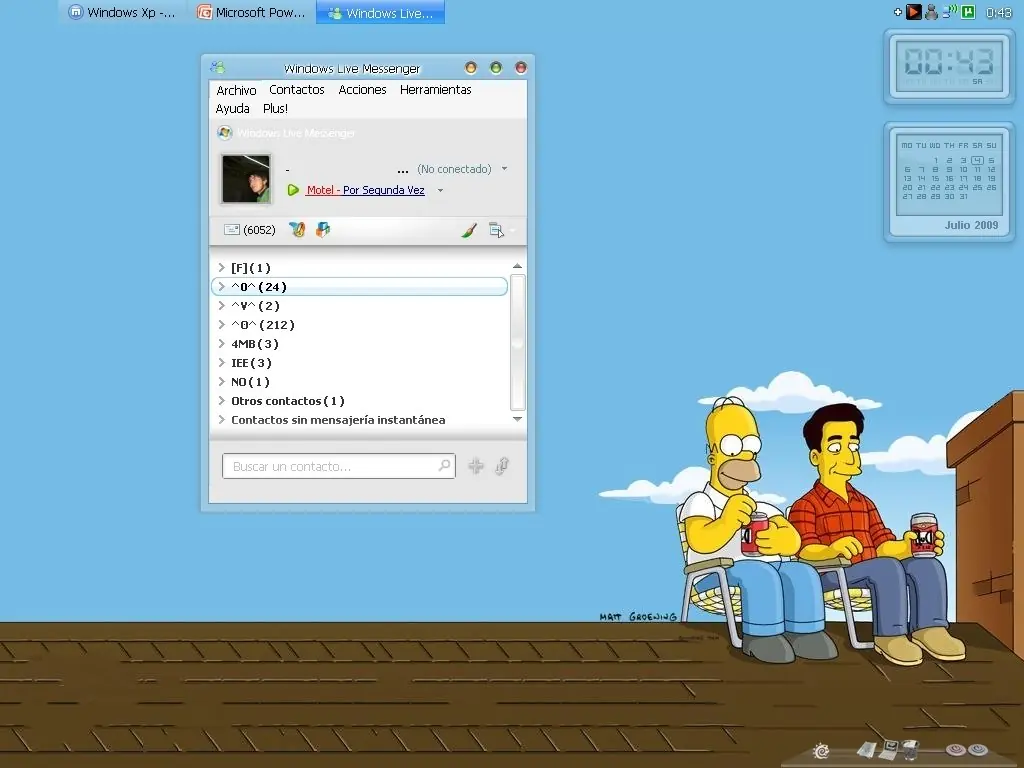This screenshot has height=768, width=1024.
Task: Open the Contactos menu
Action: pos(297,89)
